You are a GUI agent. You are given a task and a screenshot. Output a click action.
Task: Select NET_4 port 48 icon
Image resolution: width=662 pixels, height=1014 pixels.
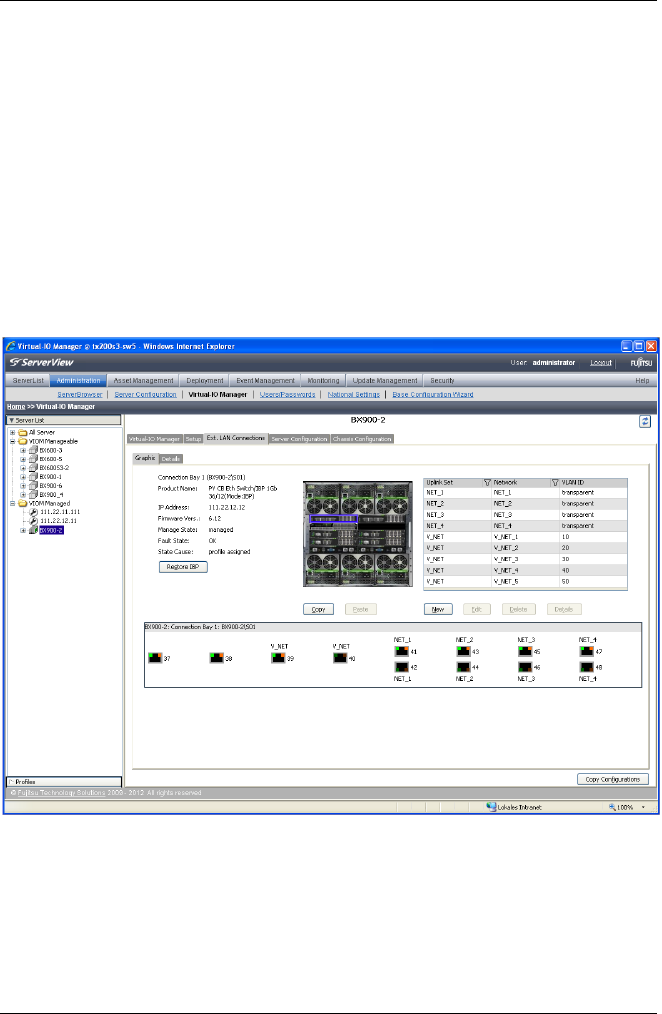(x=587, y=667)
